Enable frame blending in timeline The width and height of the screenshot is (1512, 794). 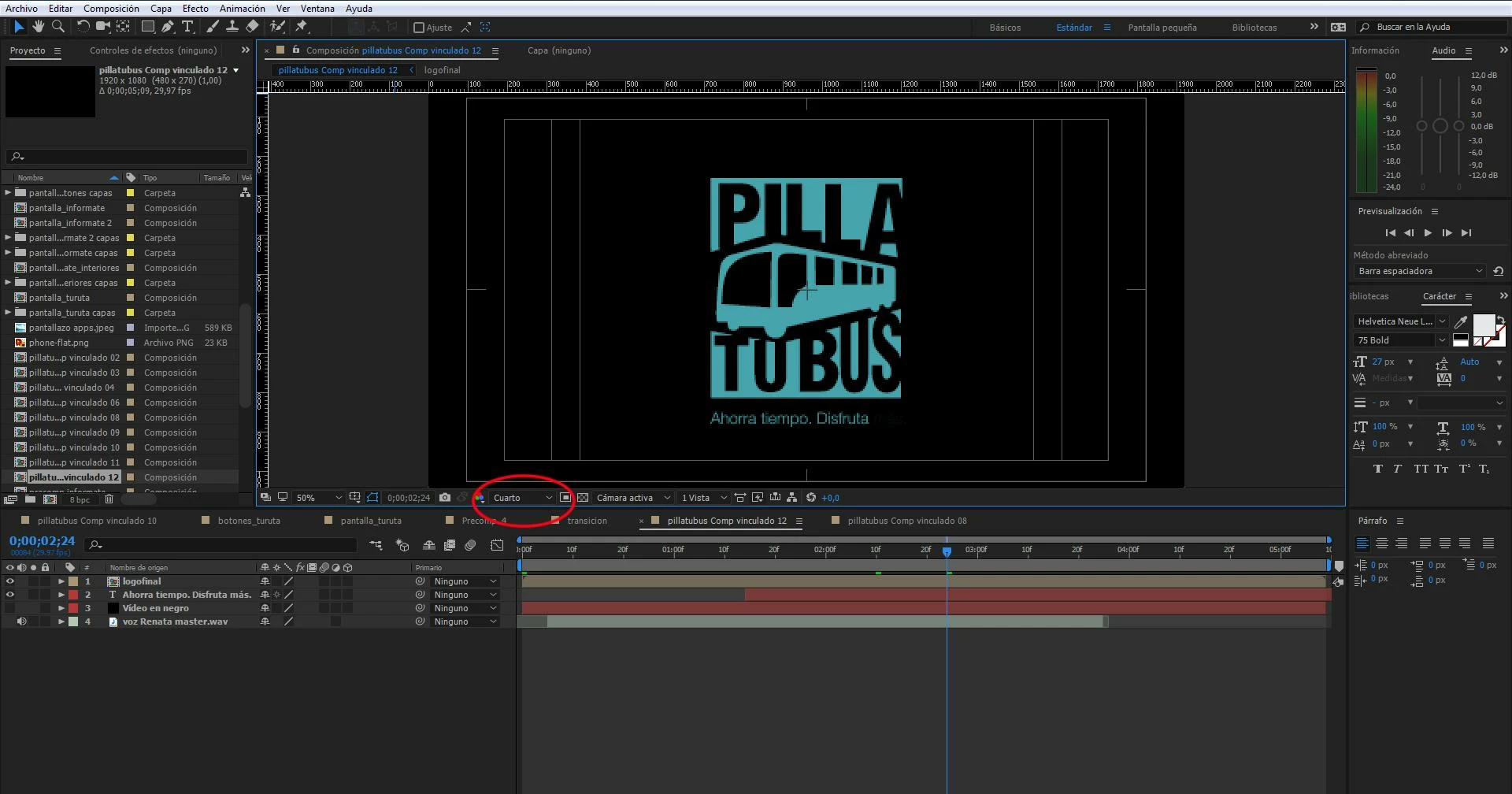pyautogui.click(x=450, y=545)
